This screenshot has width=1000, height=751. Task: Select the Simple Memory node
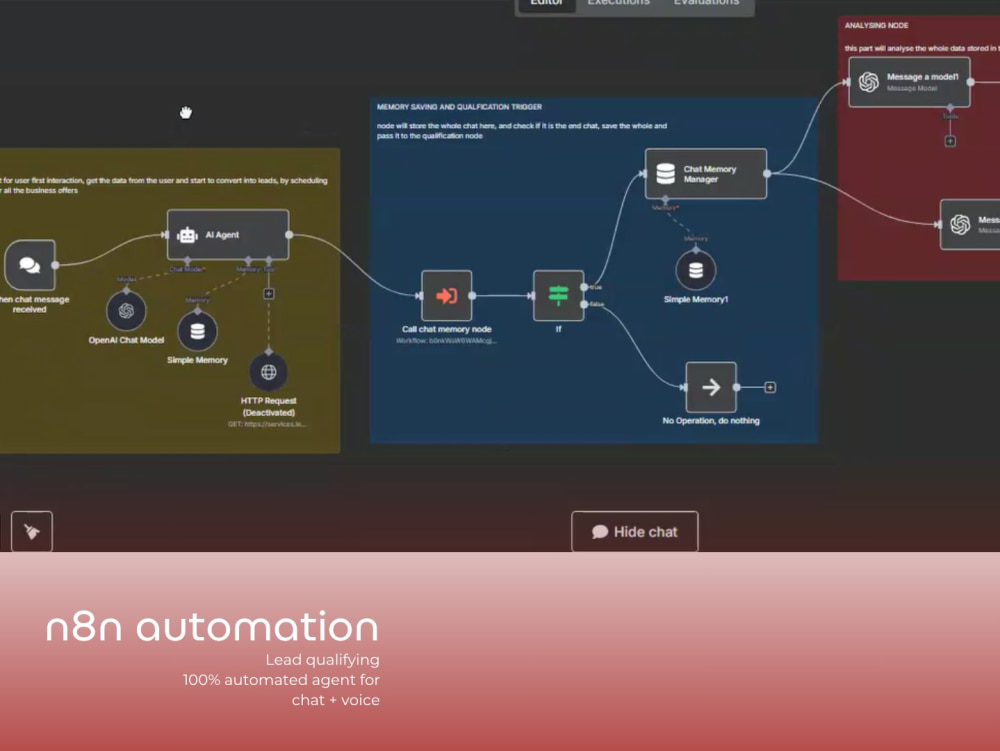point(198,332)
